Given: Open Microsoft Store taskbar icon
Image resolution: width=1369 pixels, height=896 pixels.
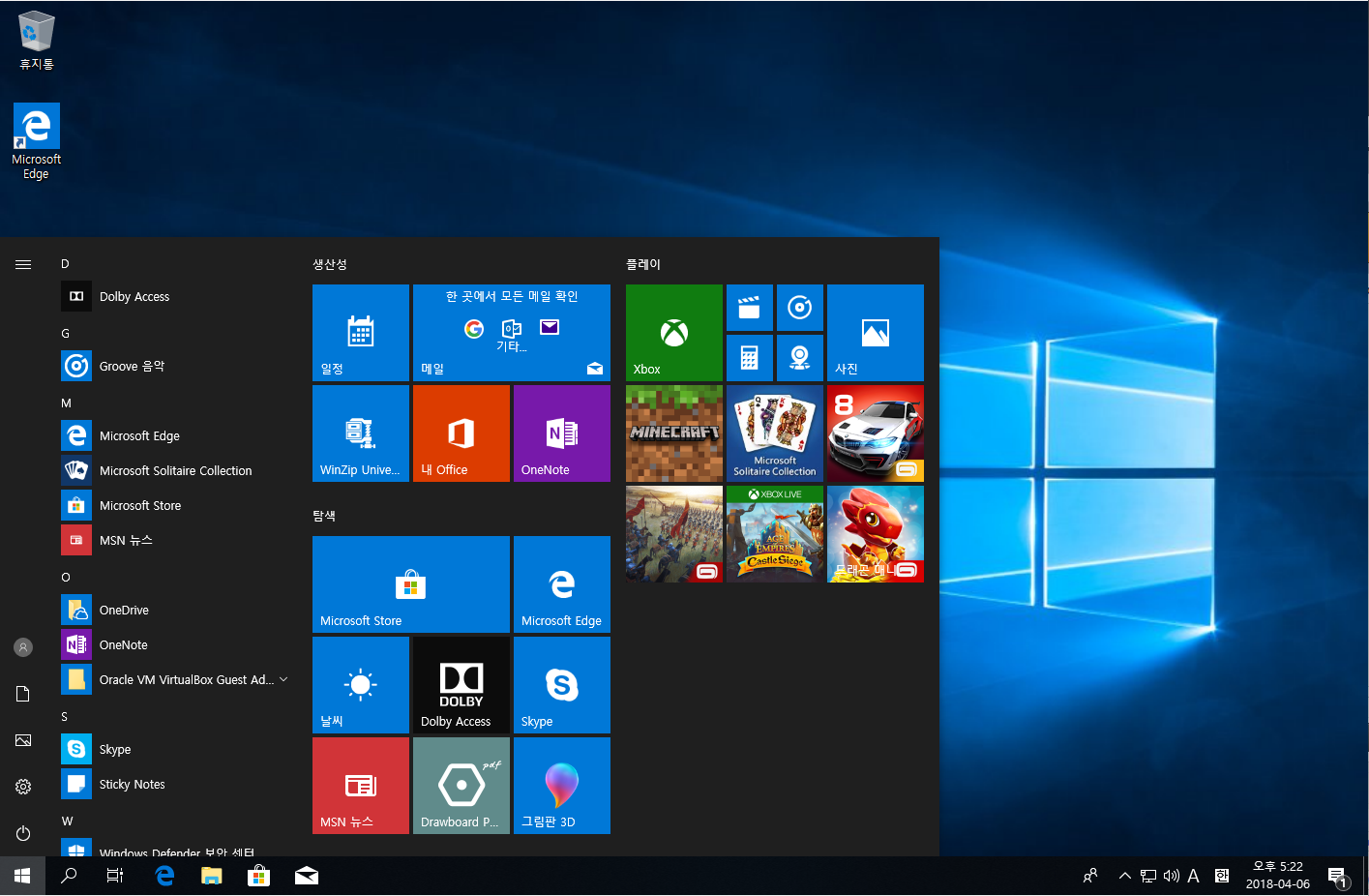Looking at the screenshot, I should tap(258, 876).
